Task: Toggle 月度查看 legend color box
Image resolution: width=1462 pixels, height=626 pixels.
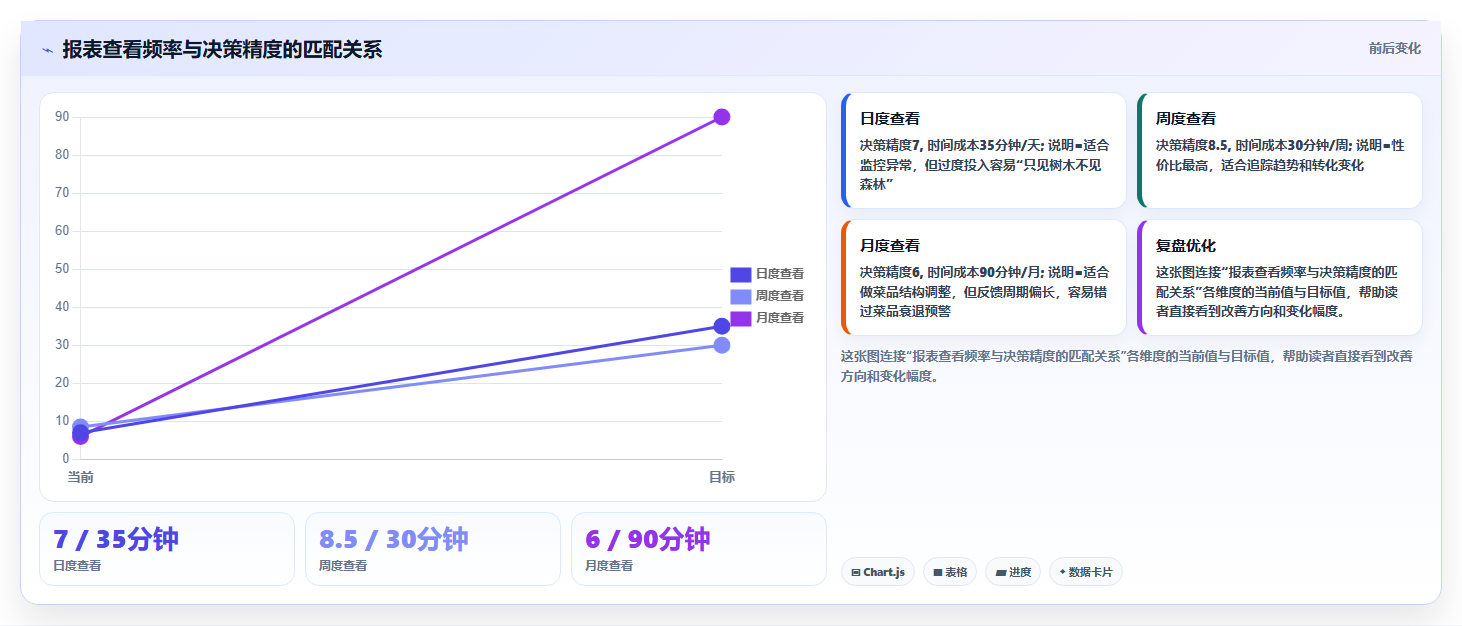Action: click(x=740, y=318)
